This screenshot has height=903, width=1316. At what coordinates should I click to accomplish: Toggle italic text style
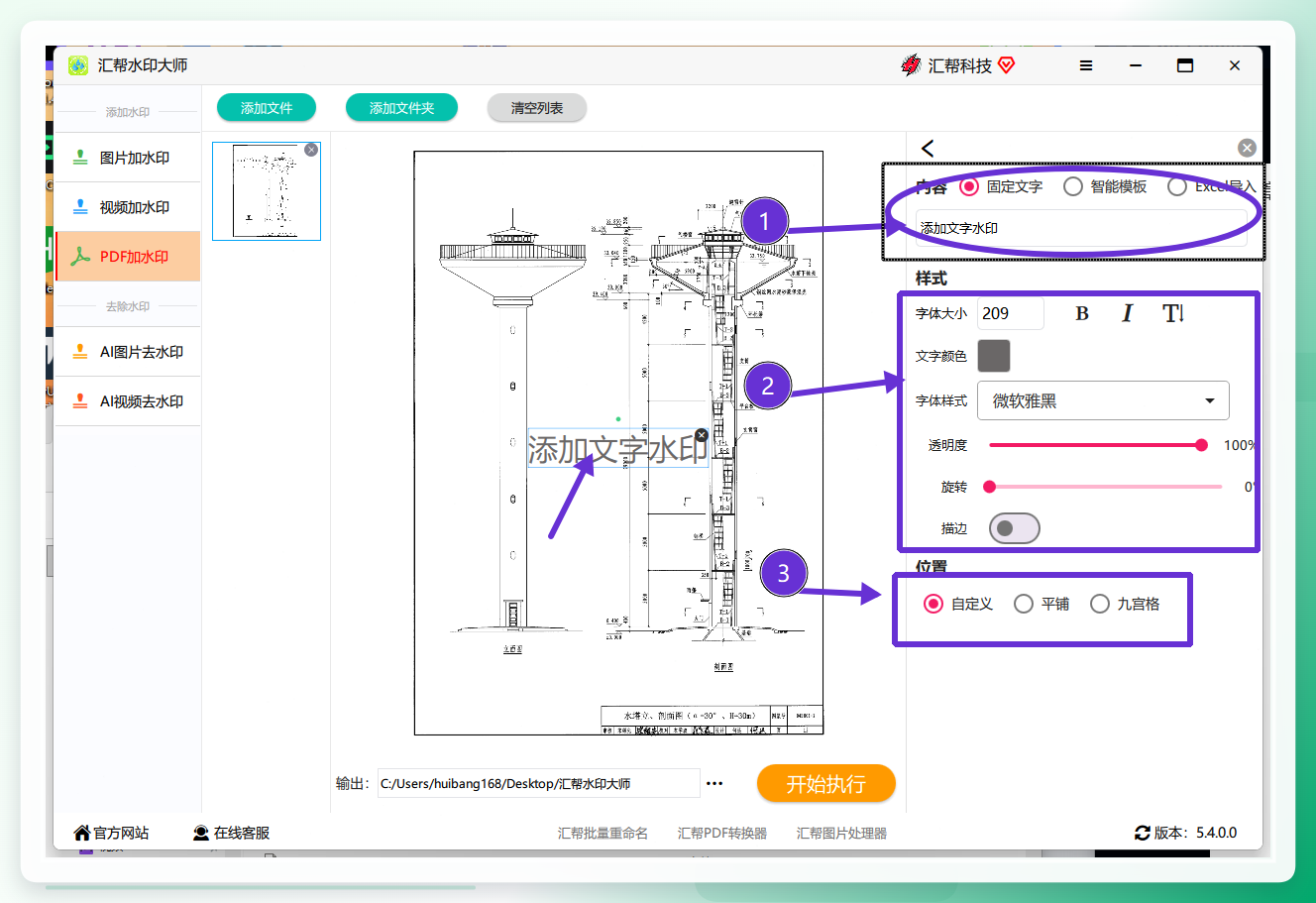(1127, 314)
